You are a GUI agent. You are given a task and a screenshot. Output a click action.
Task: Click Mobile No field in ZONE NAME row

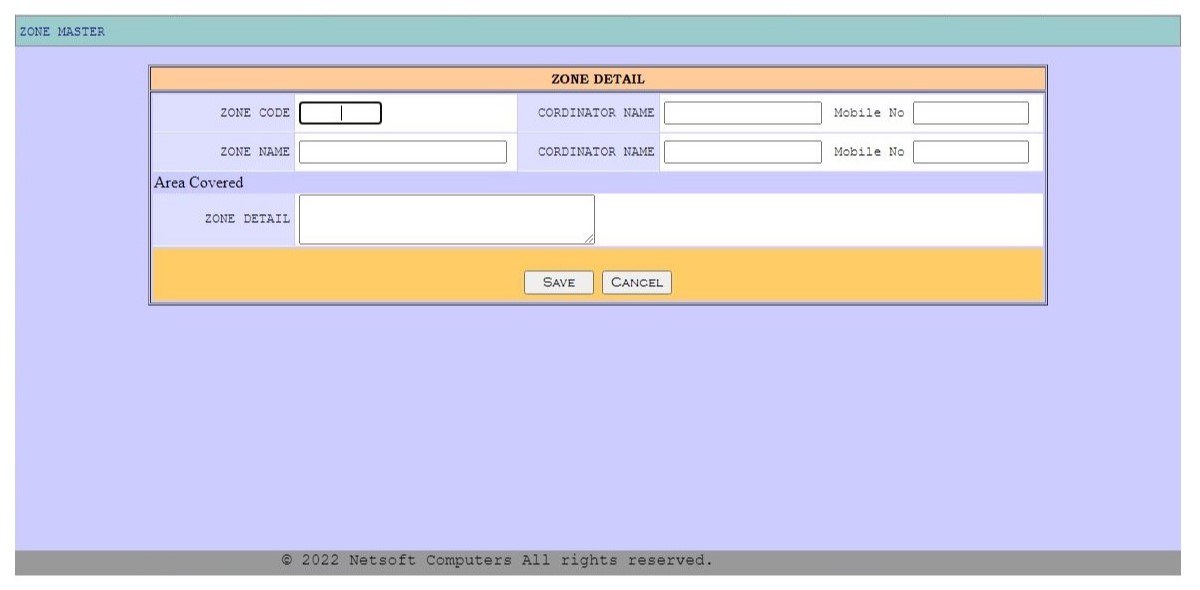pos(970,152)
